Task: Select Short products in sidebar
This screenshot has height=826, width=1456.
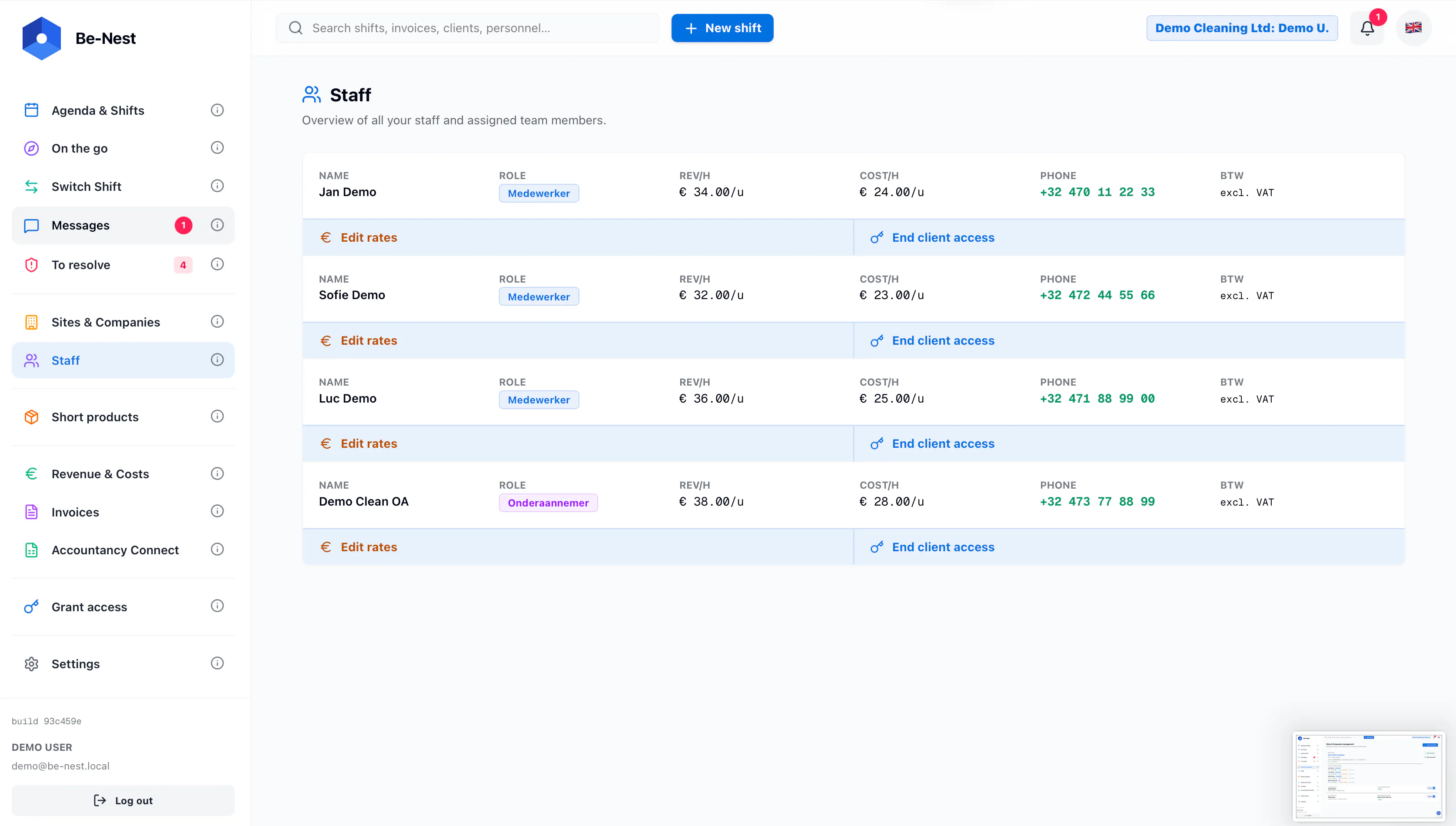Action: 123,417
